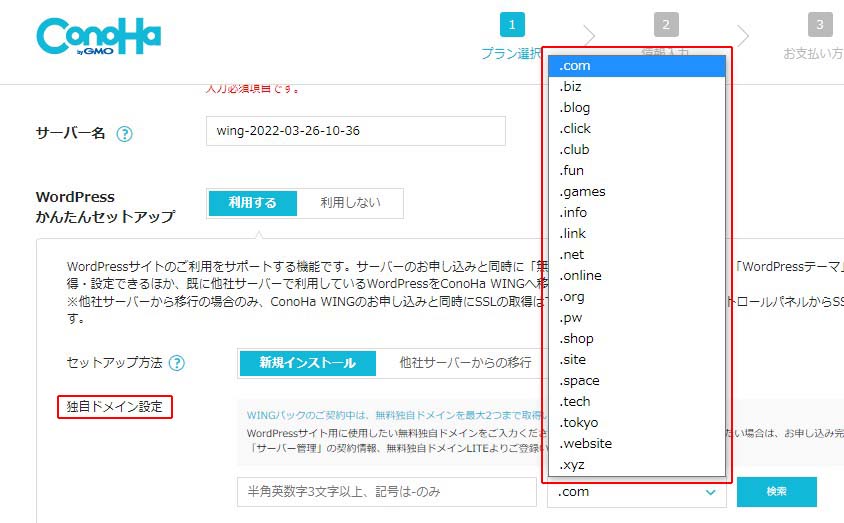Select .games domain extension
The image size is (844, 523).
point(637,192)
